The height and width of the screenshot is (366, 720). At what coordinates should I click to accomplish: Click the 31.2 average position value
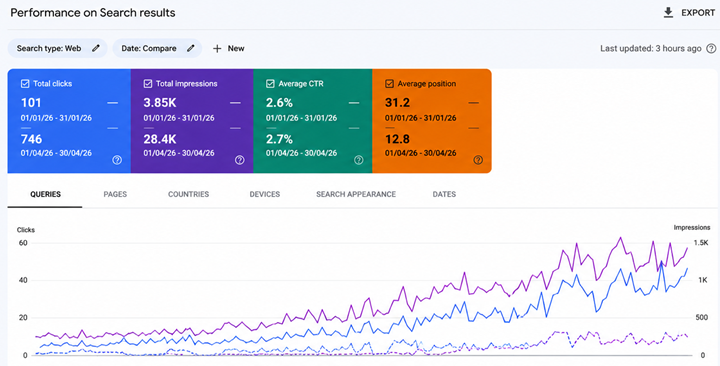pos(398,103)
